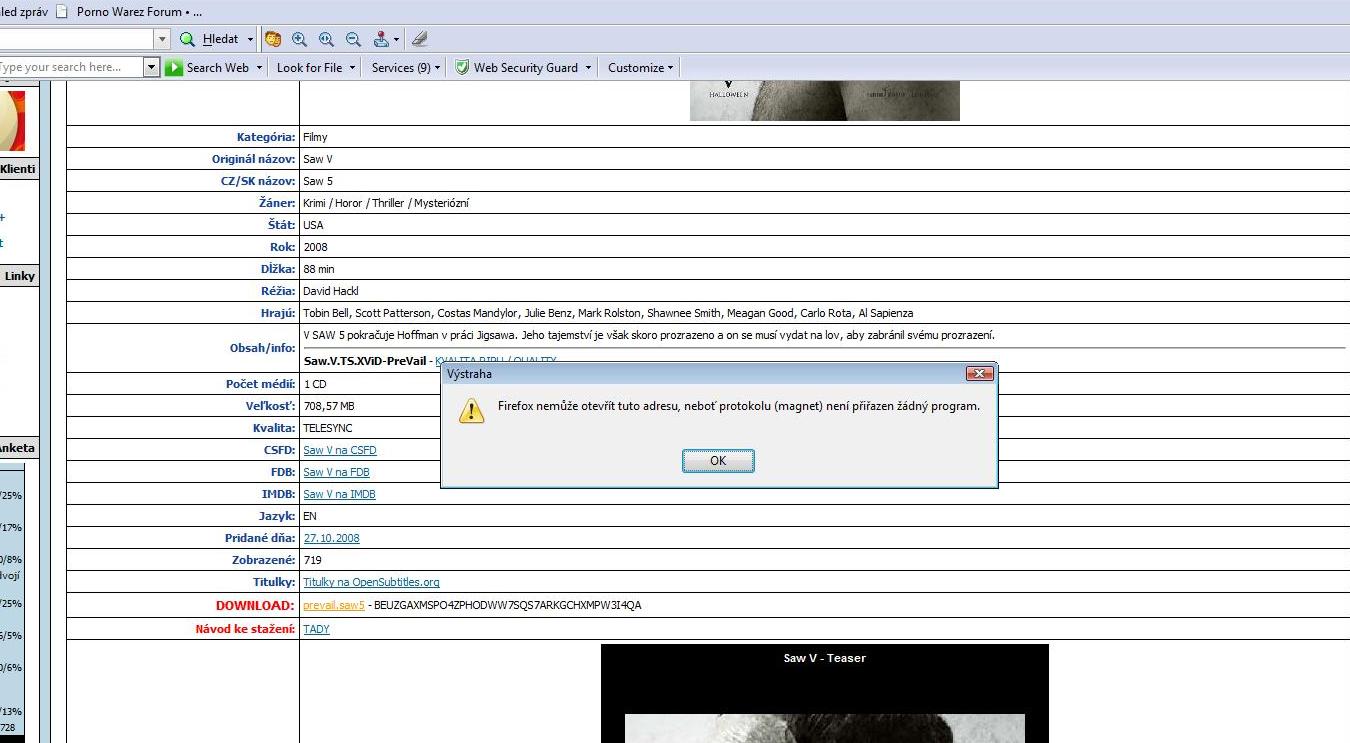Click the top toolbar search input field
Screen dimensions: 1350x743
(x=77, y=39)
